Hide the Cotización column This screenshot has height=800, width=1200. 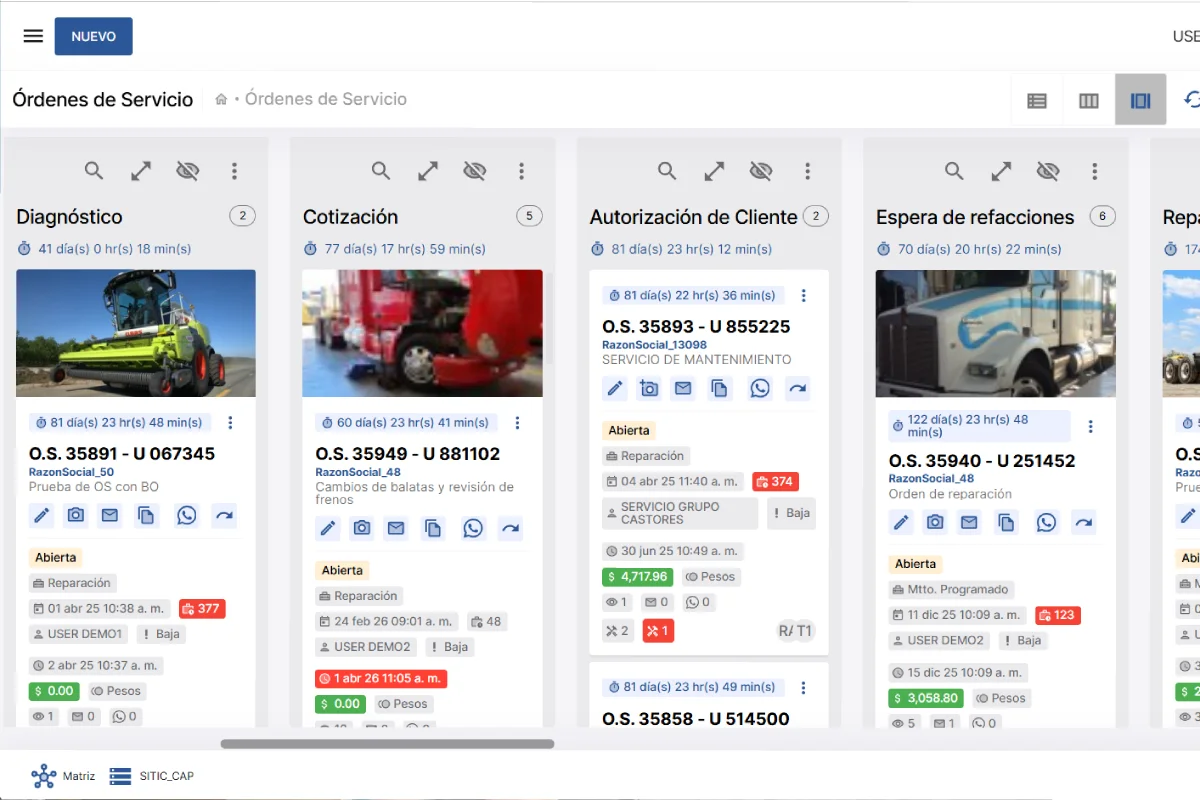tap(475, 171)
